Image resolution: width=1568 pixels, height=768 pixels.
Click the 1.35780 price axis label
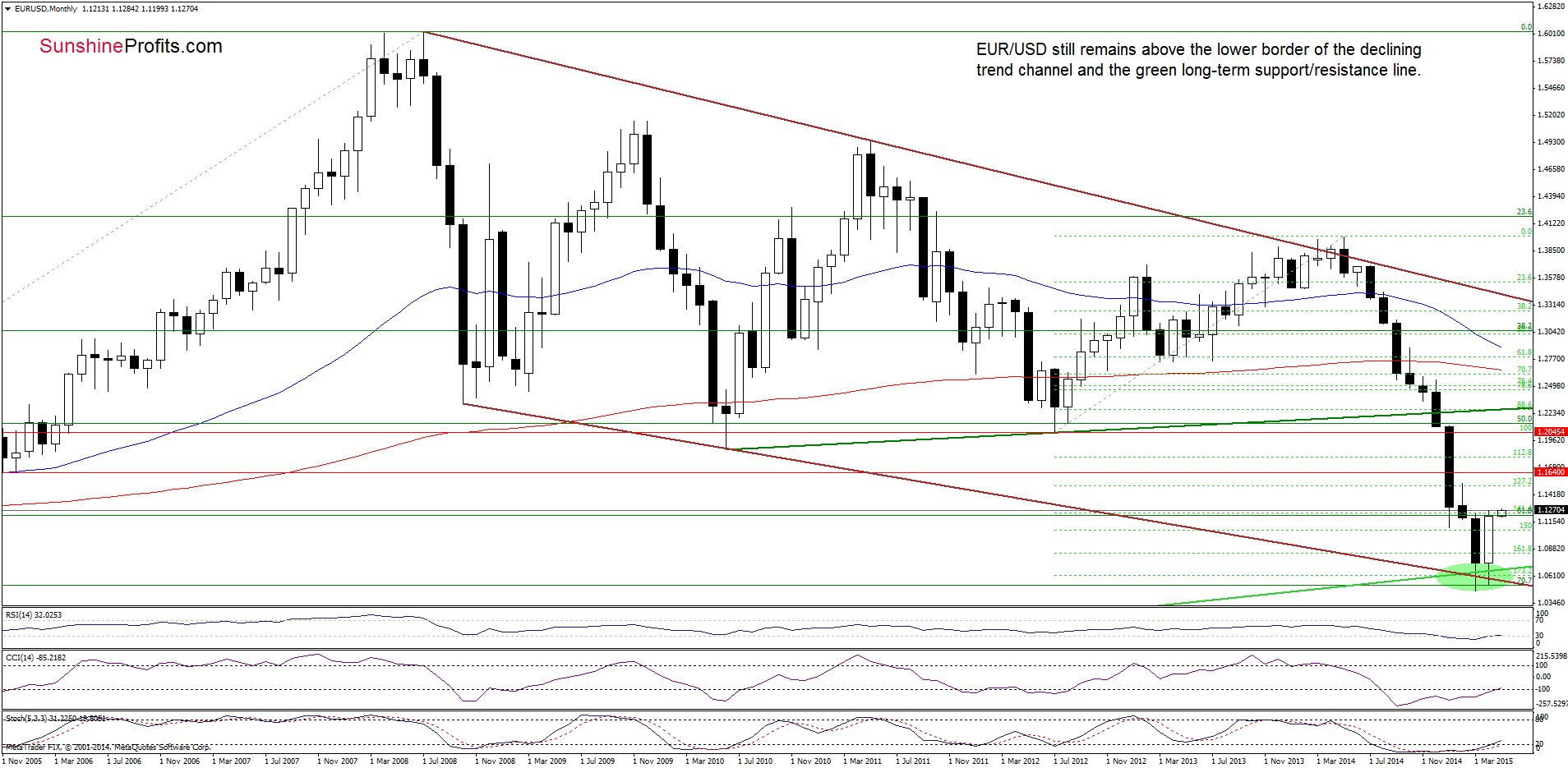point(1550,278)
